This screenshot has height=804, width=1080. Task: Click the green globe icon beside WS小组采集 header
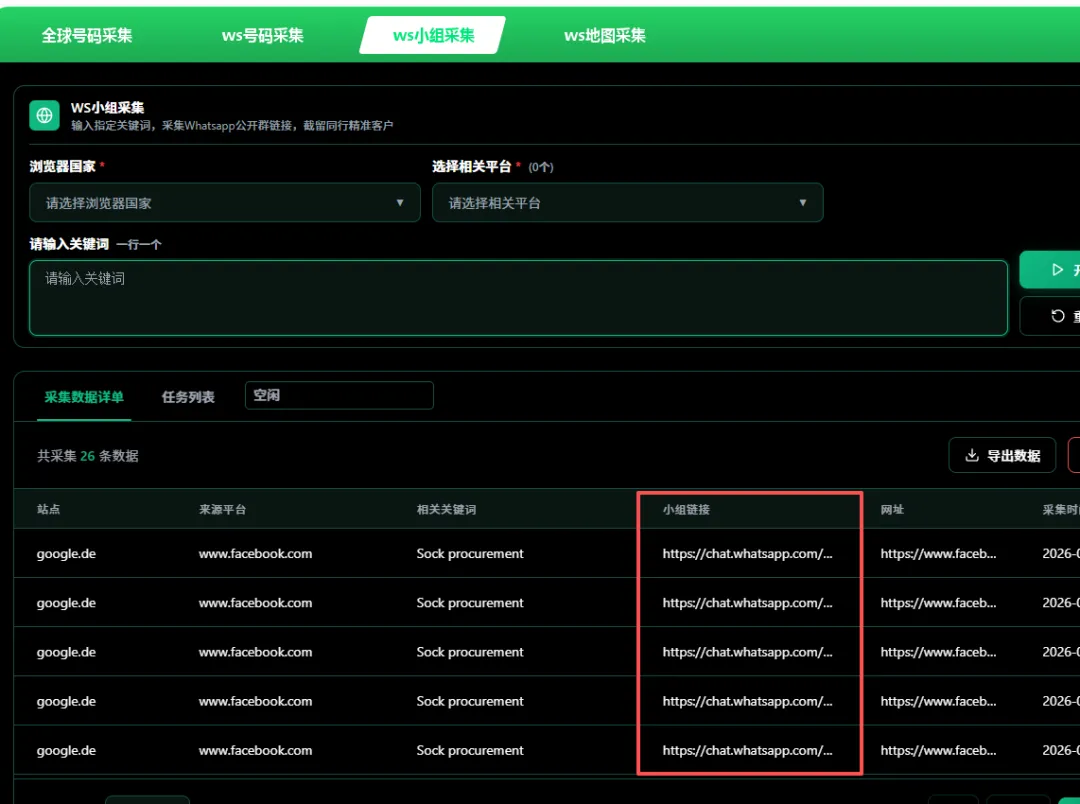pos(44,117)
